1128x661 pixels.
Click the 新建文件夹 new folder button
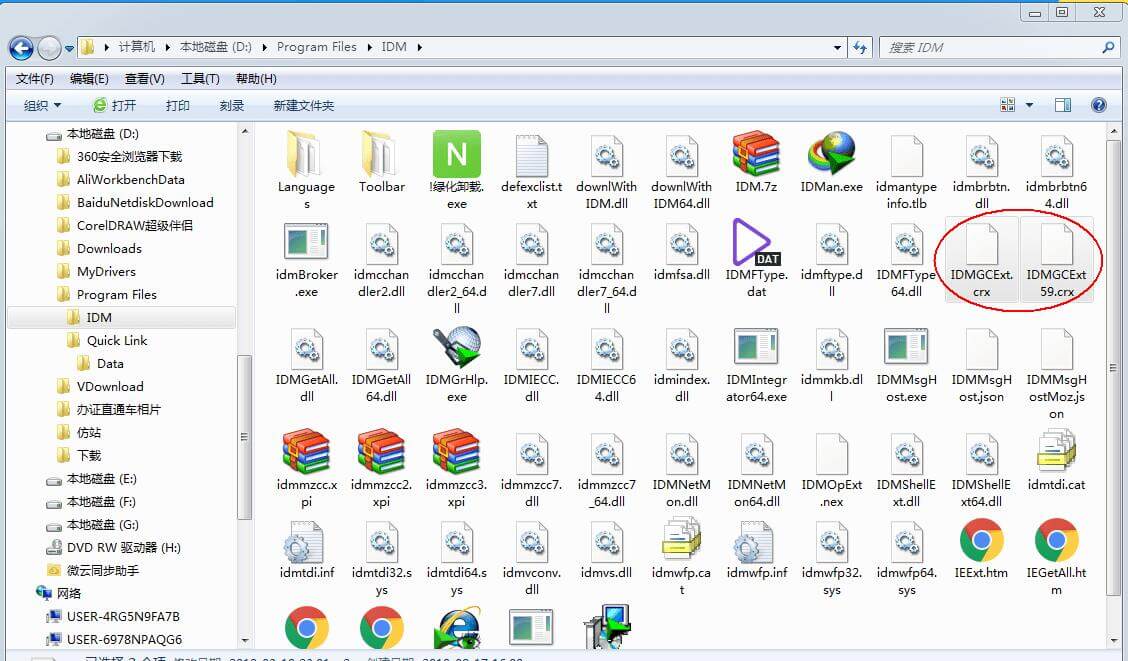304,106
